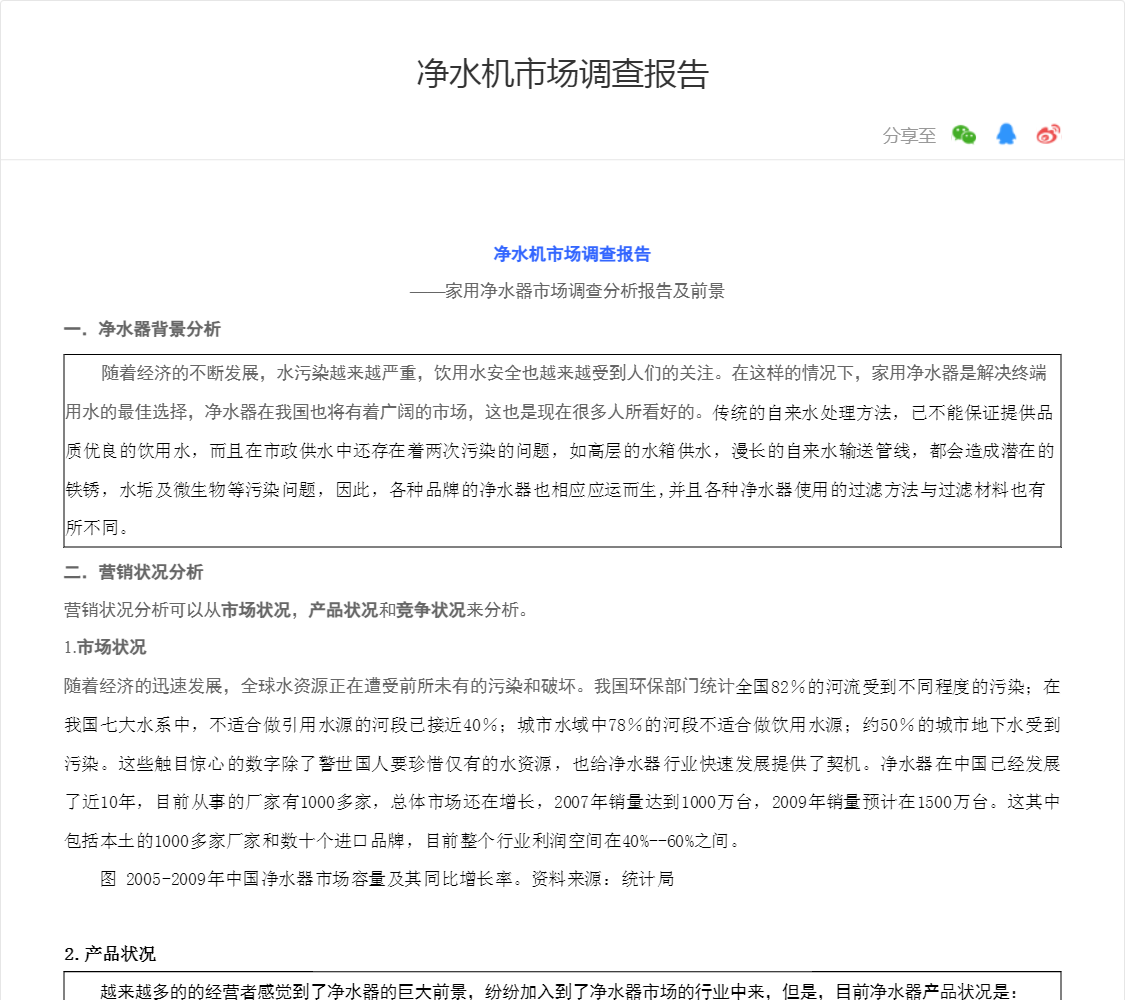Share the report to QQ
The width and height of the screenshot is (1125, 1000).
point(1006,134)
